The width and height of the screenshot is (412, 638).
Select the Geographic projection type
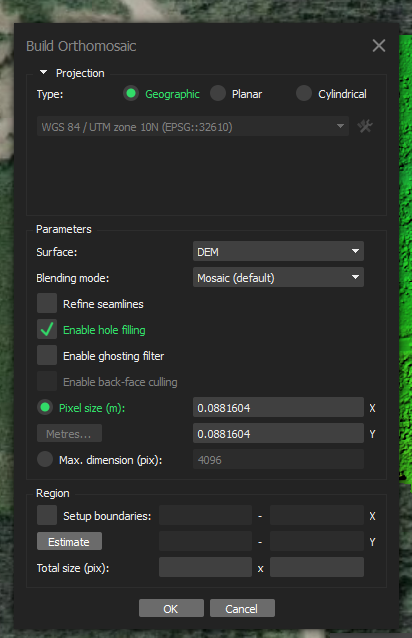[x=131, y=94]
